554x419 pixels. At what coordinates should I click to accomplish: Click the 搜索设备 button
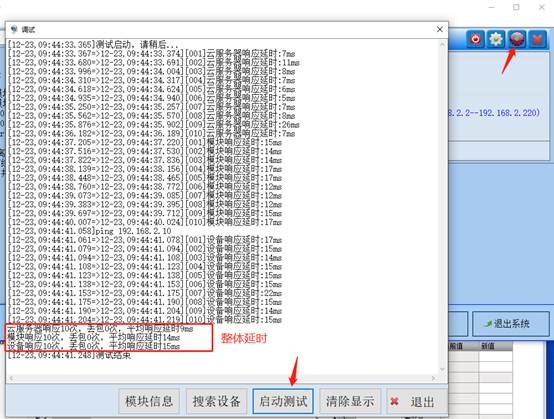coord(216,401)
